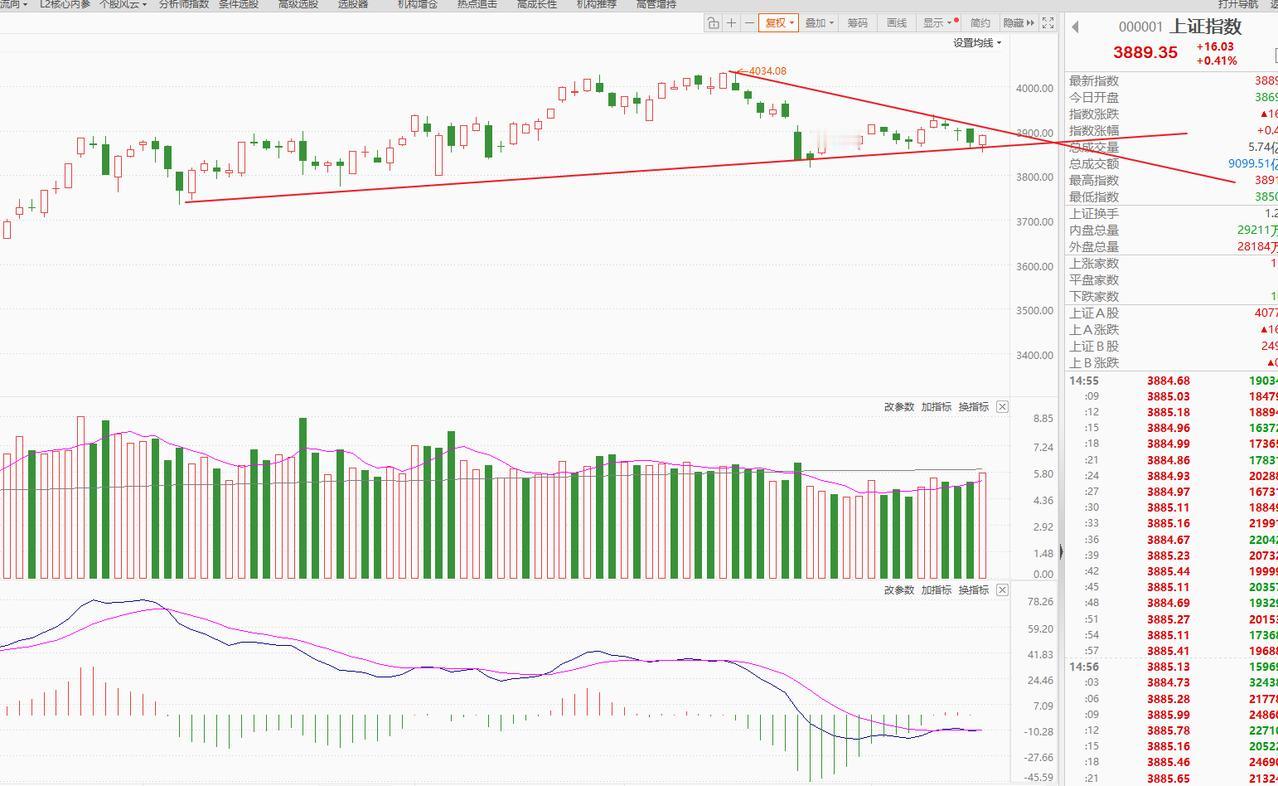The image size is (1278, 786).
Task: Switch to 简约 view
Action: [x=980, y=23]
